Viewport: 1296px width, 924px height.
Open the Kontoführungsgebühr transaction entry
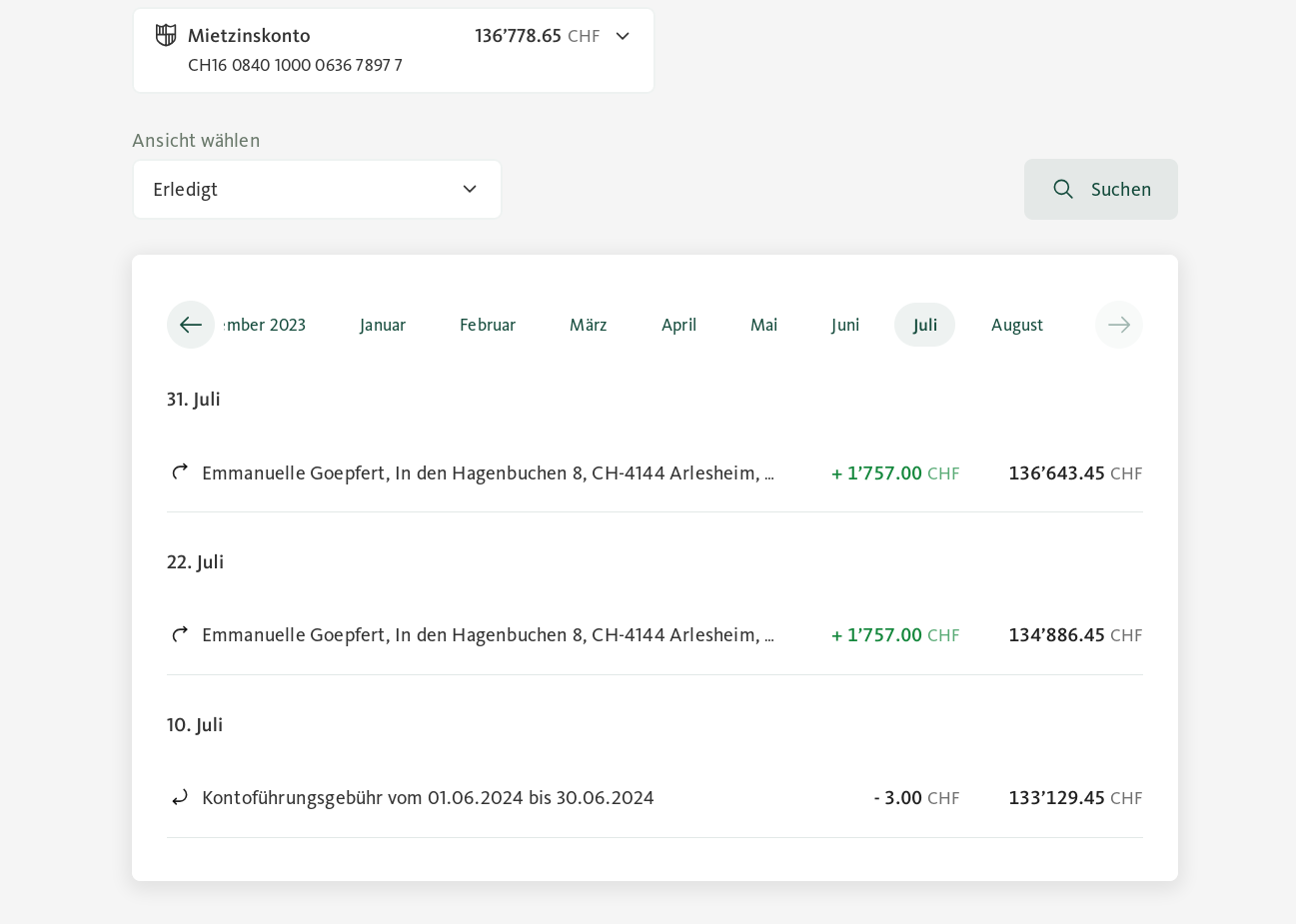pos(654,798)
